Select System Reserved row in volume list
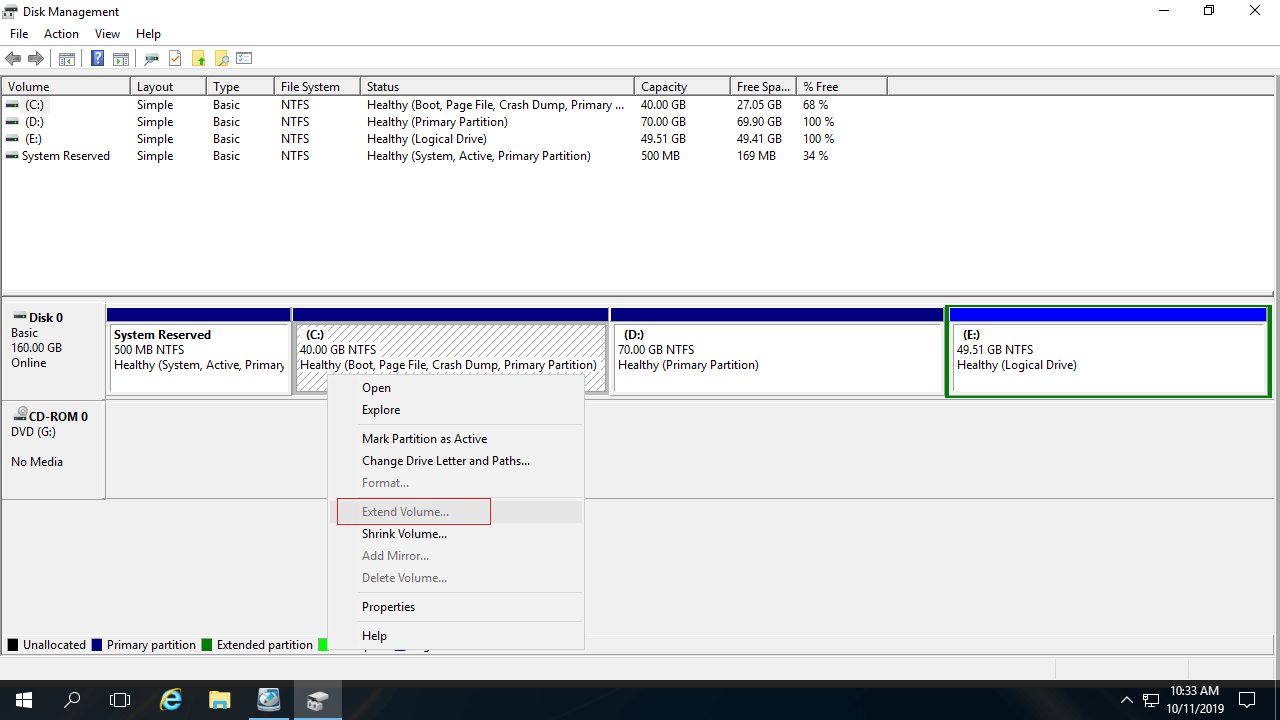This screenshot has height=720, width=1280. [66, 156]
